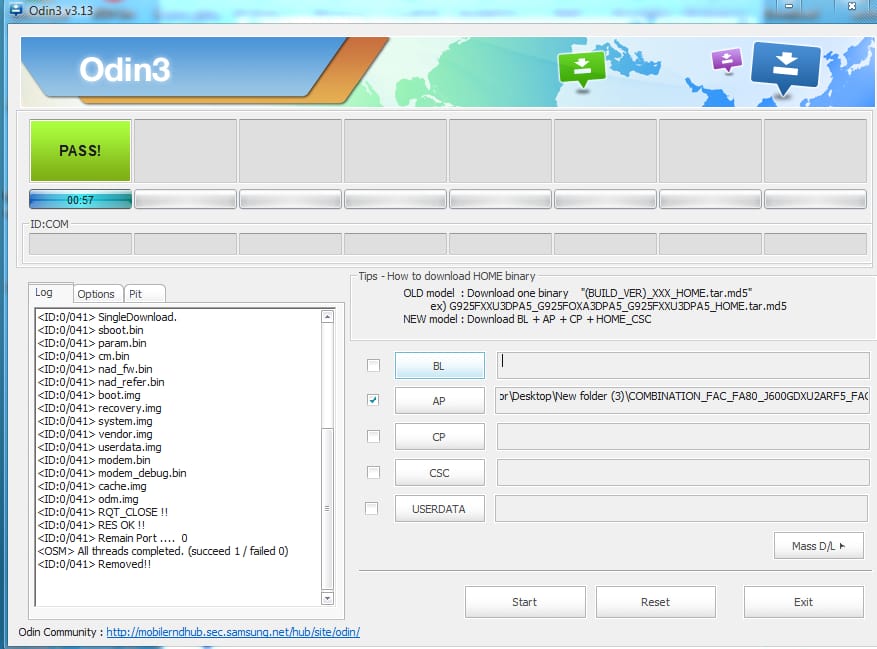
Task: Select log line 'cache.img'
Action: [x=92, y=486]
